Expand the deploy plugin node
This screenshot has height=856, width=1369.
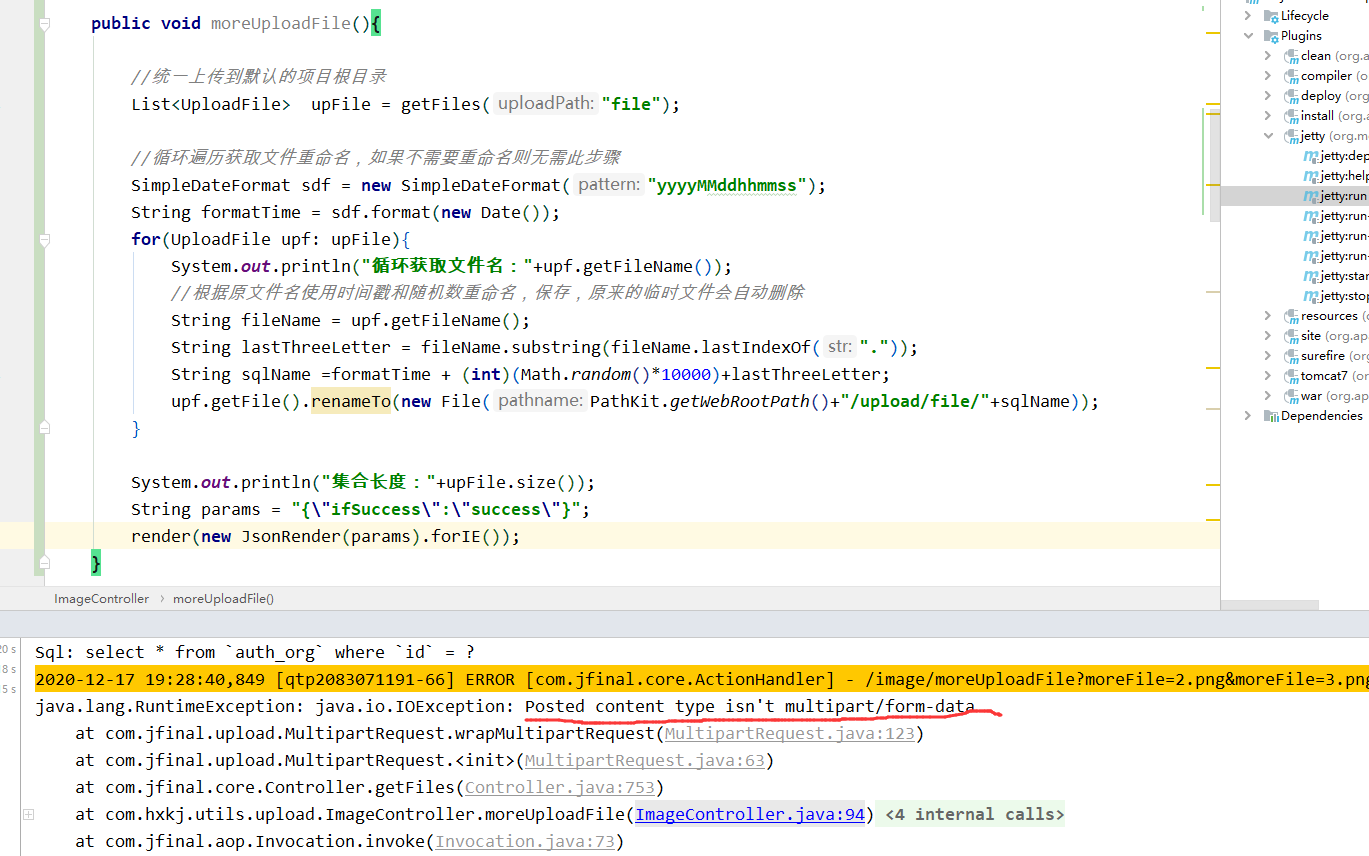coord(1268,96)
